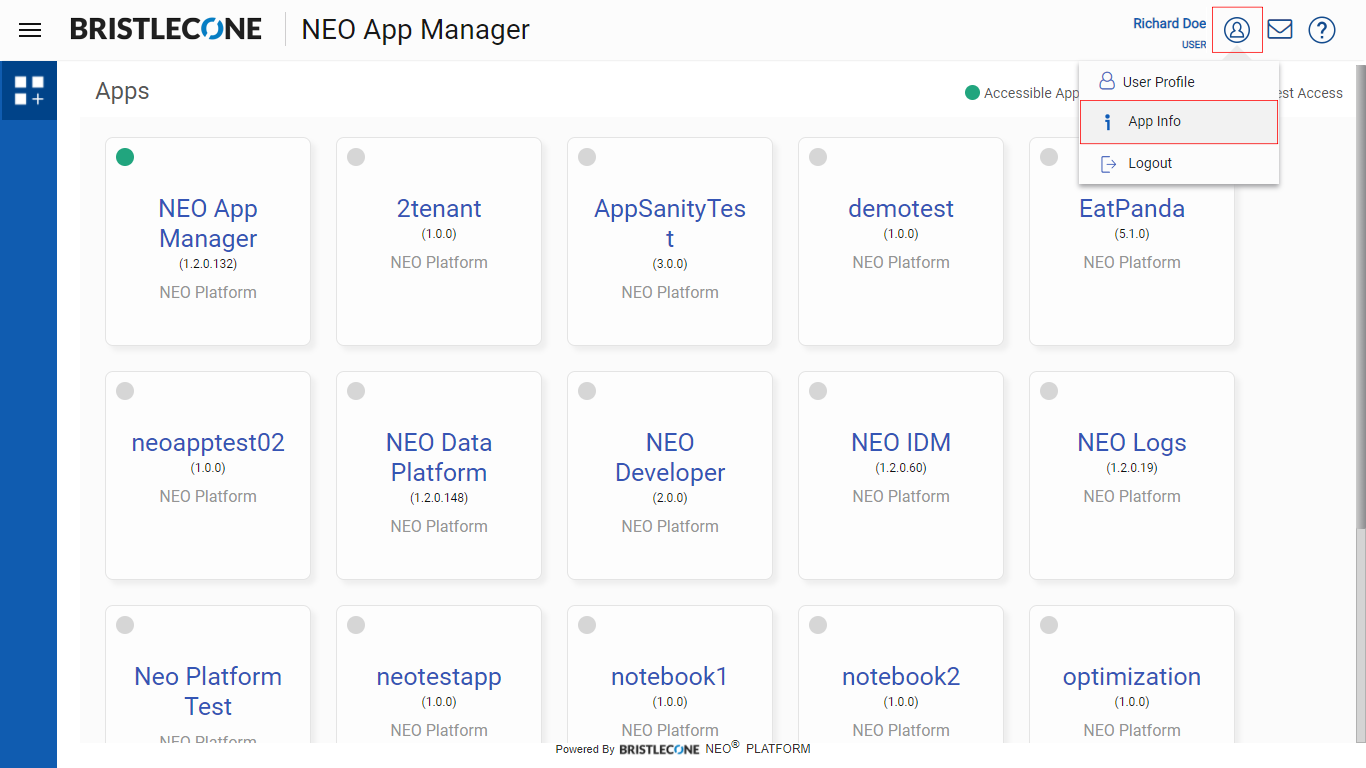Select Logout from user menu
1366x768 pixels.
1179,163
